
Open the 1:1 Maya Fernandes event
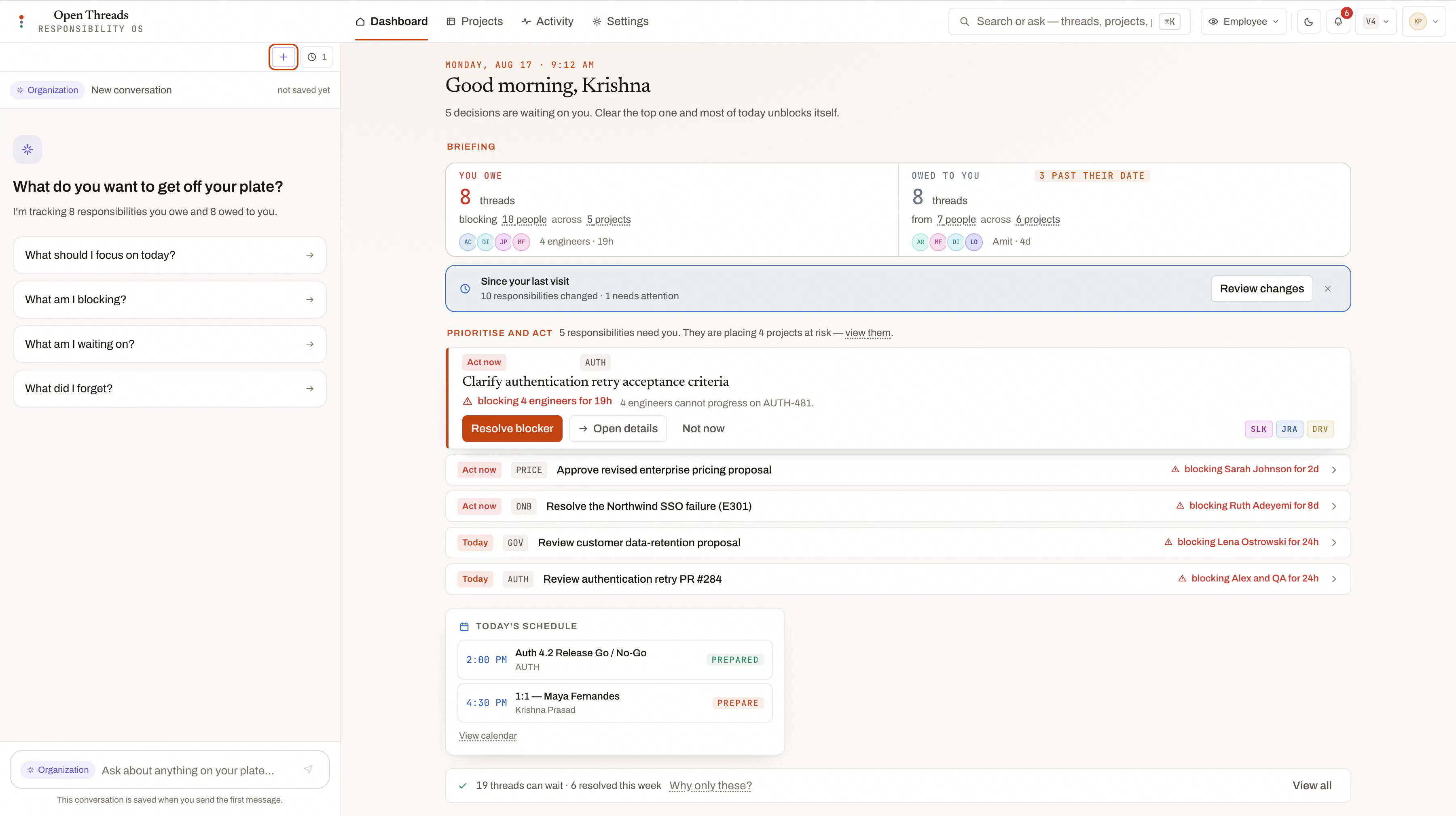pyautogui.click(x=615, y=703)
